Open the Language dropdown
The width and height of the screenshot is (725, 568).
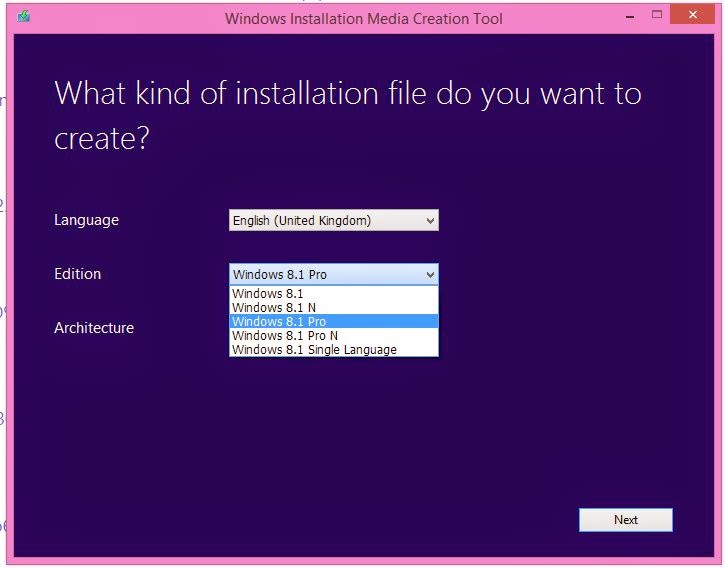click(x=333, y=220)
